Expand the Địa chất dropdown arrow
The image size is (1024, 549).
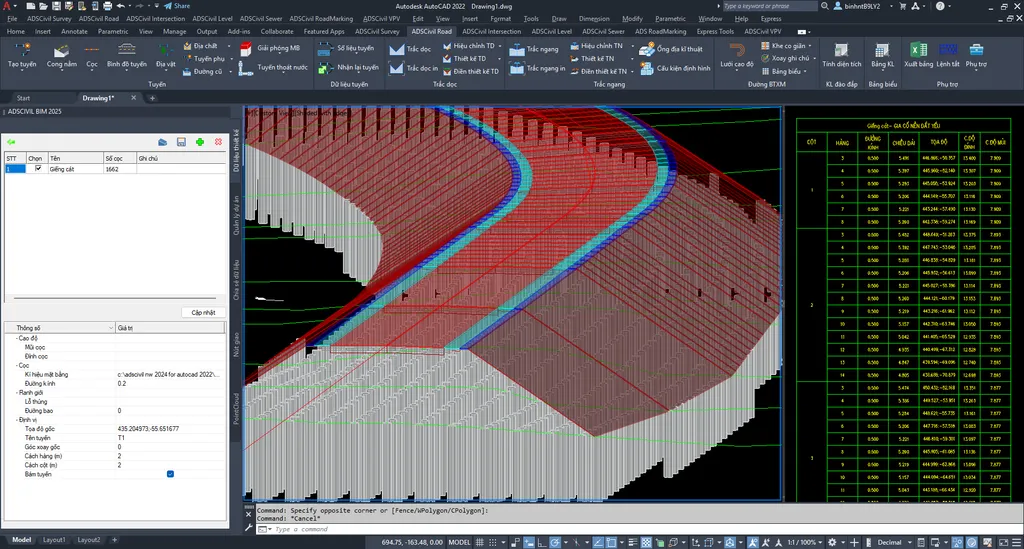pos(229,46)
